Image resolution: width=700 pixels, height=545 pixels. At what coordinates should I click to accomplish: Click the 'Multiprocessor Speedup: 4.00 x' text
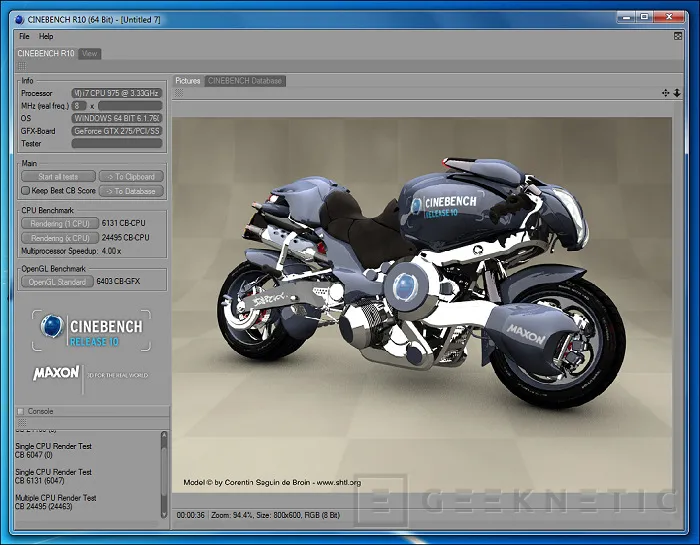coord(71,251)
